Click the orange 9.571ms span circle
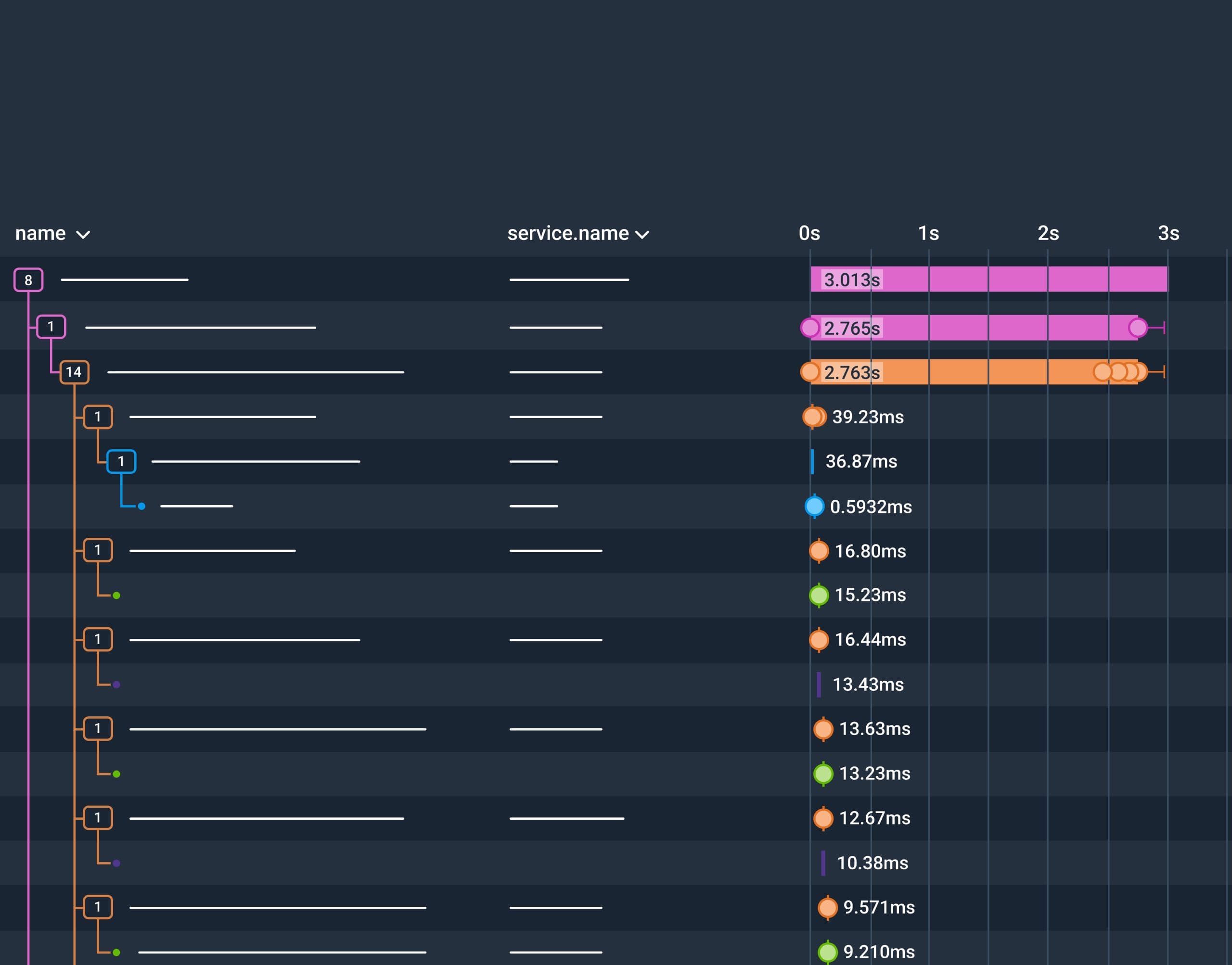The width and height of the screenshot is (1232, 965). [x=828, y=907]
